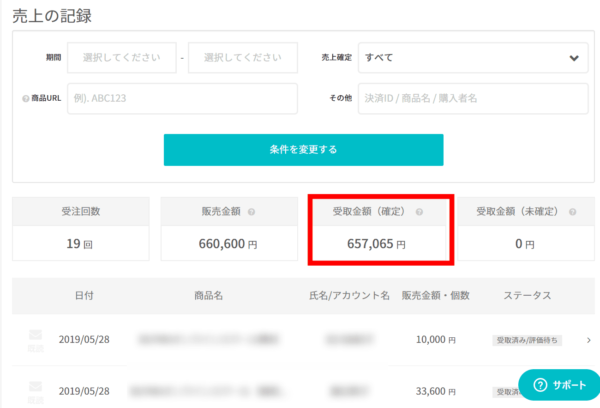600x408 pixels.
Task: Click the 条件を変更する button
Action: pos(303,150)
